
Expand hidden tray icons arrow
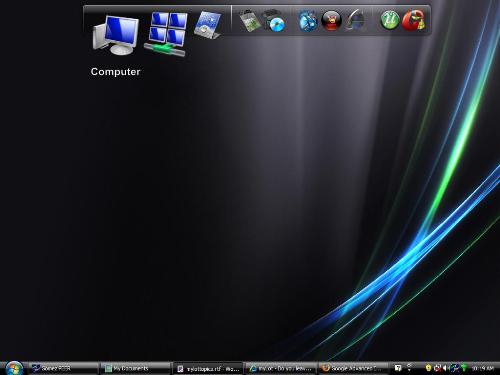[x=409, y=367]
